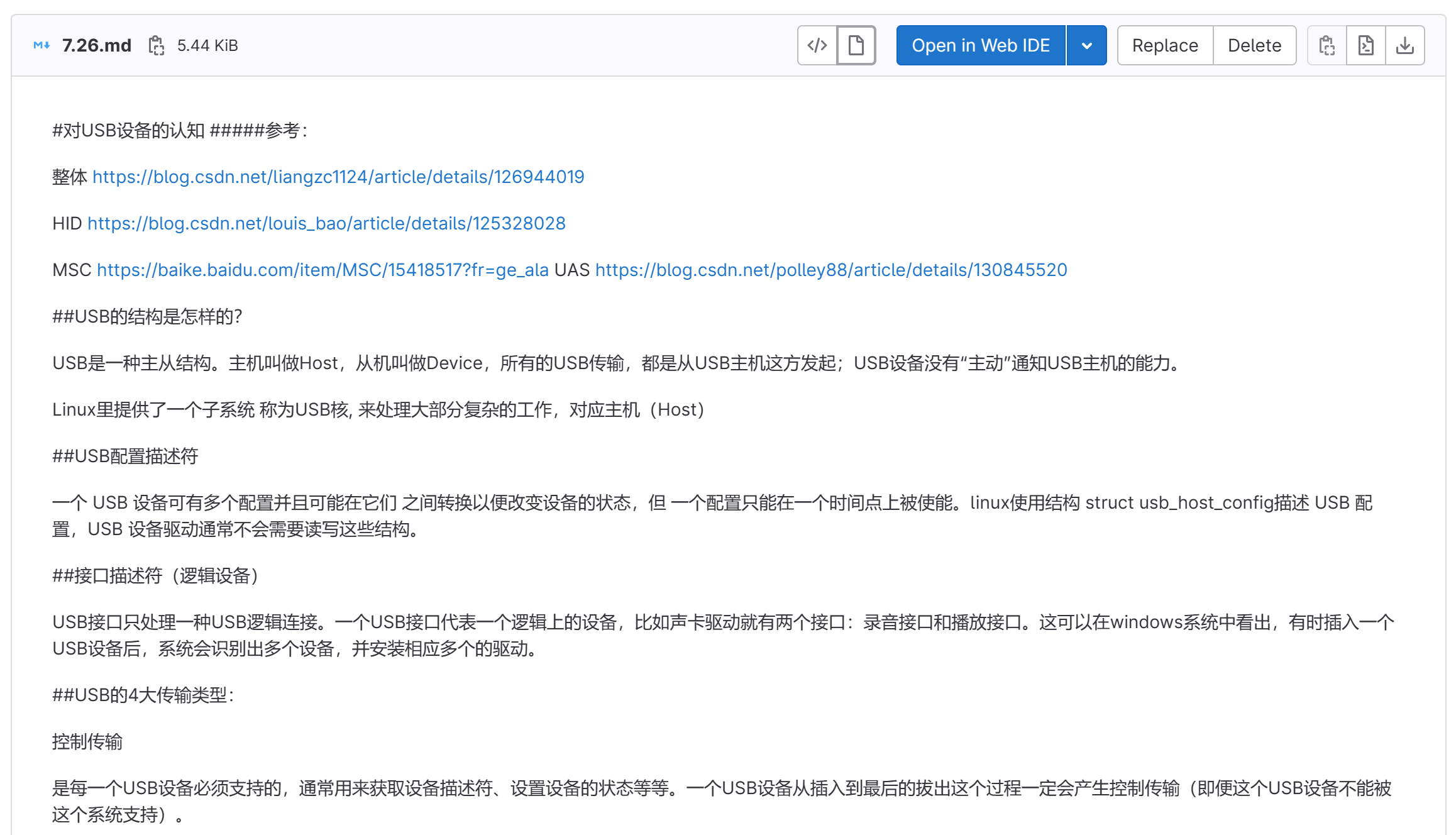Screen dimensions: 1456x835
Task: Open the polley88 UAS article link
Action: 831,270
